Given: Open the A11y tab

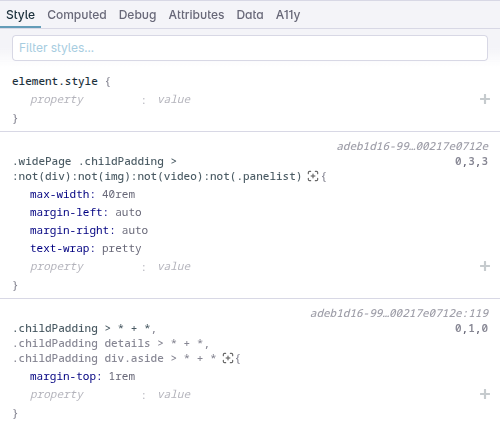Looking at the screenshot, I should [x=288, y=15].
